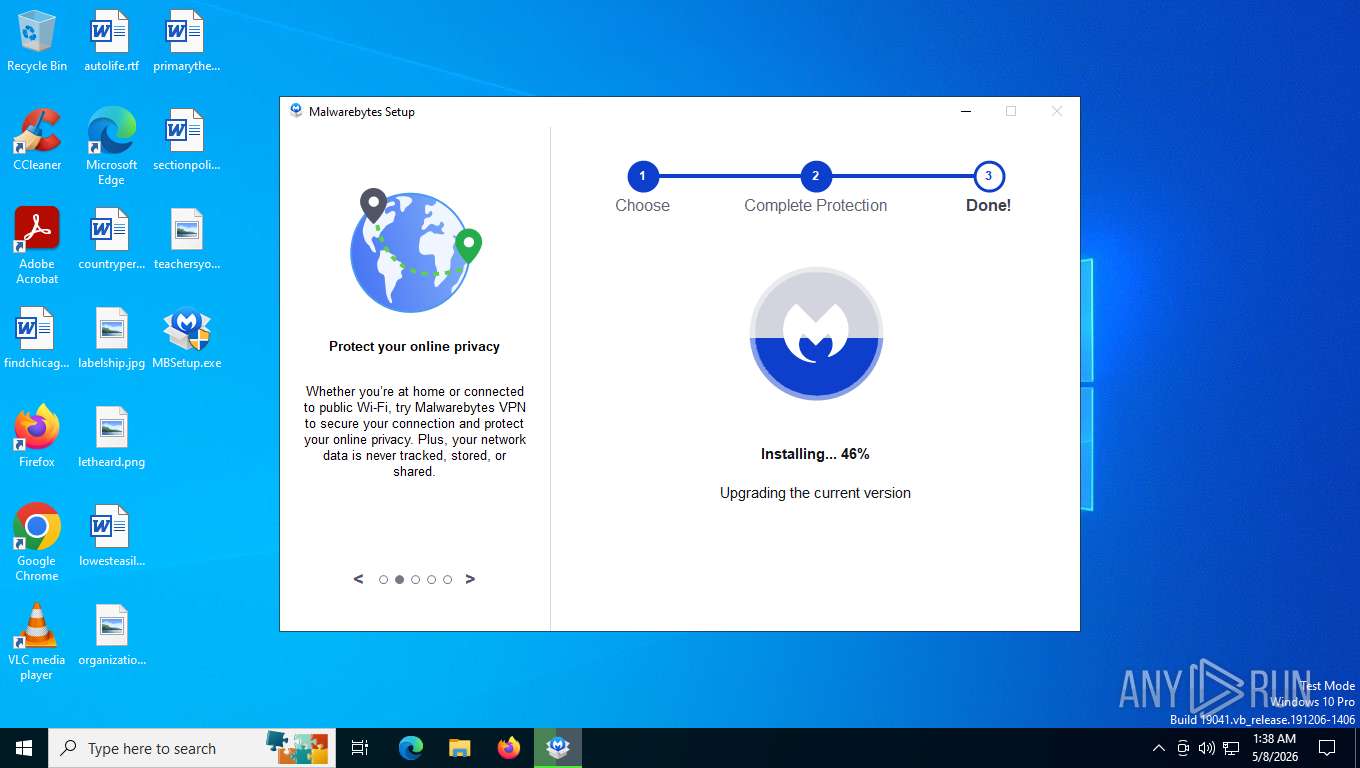The width and height of the screenshot is (1360, 768).
Task: Open Firefox from taskbar
Action: click(x=509, y=748)
